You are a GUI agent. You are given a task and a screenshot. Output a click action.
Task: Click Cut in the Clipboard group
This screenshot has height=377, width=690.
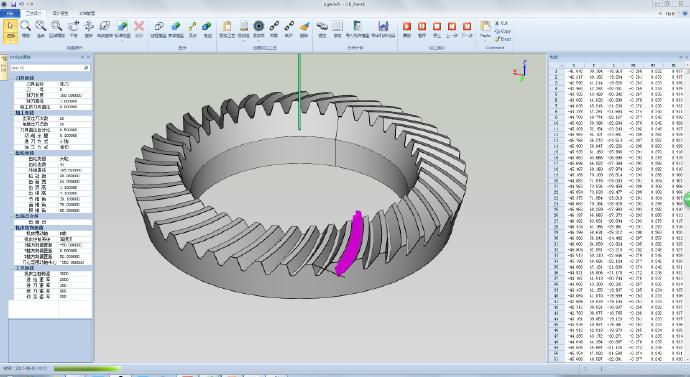pos(501,23)
